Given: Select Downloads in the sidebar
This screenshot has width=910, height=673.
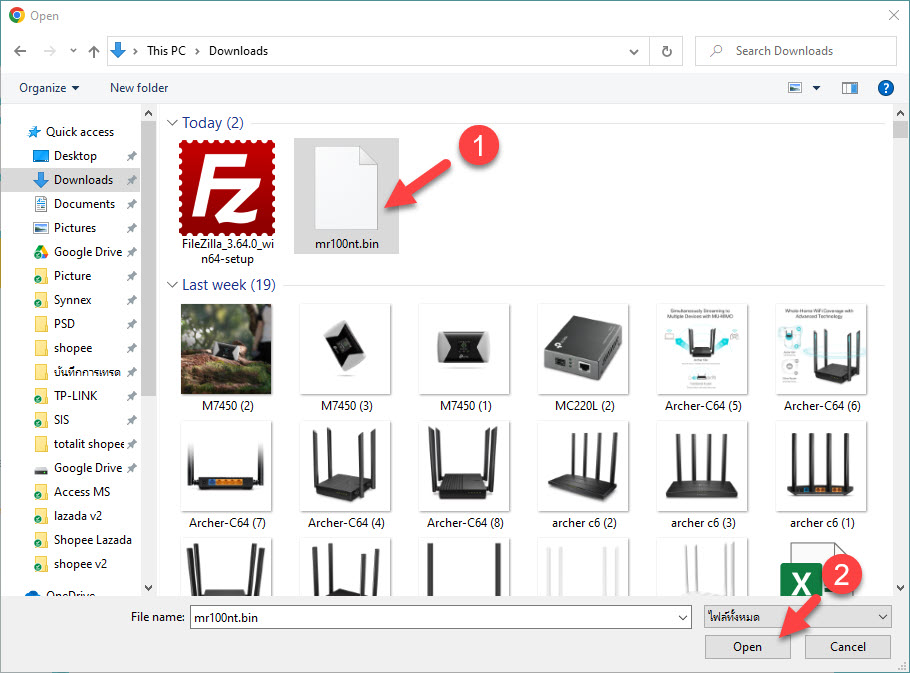Looking at the screenshot, I should pos(73,180).
